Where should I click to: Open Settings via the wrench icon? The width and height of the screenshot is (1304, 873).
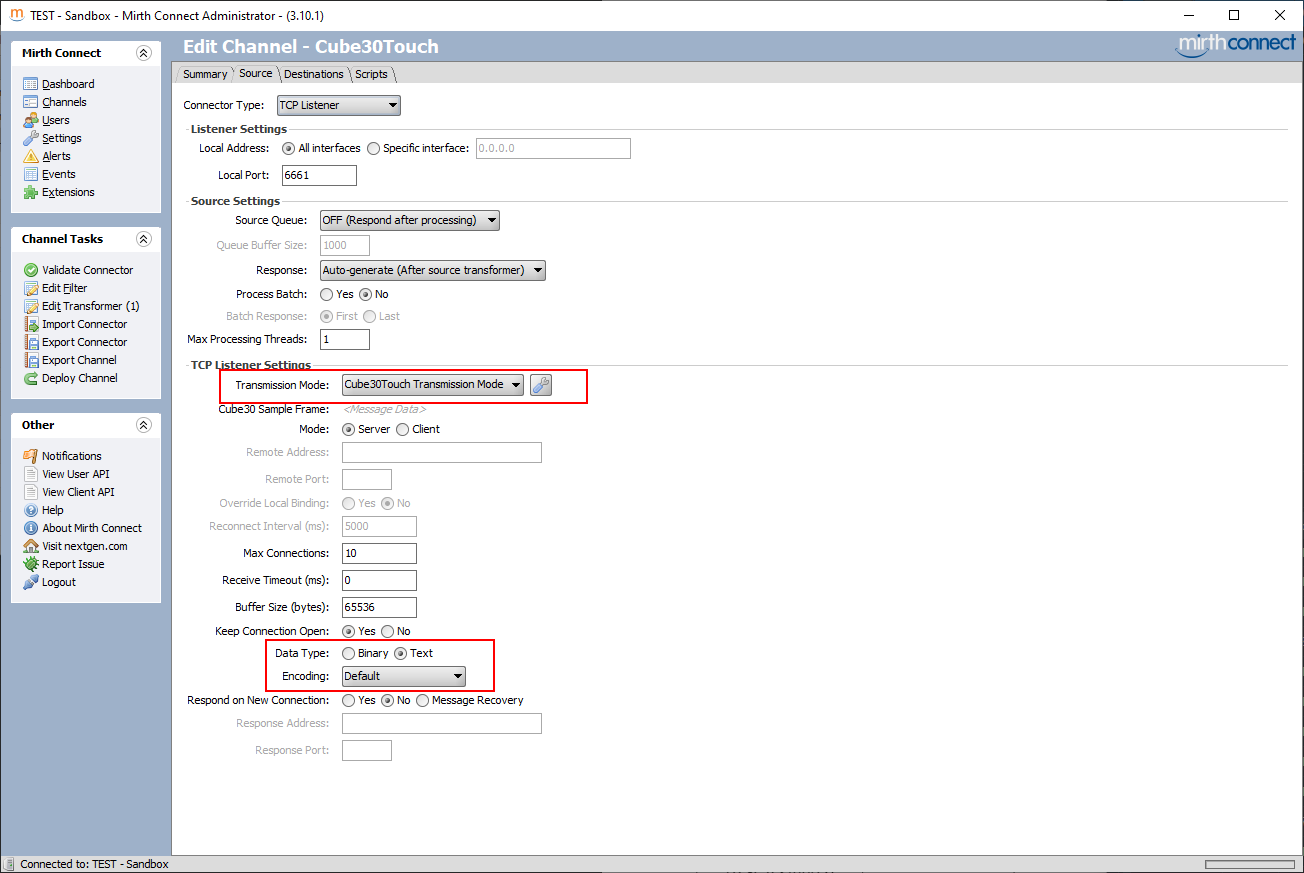pyautogui.click(x=31, y=138)
